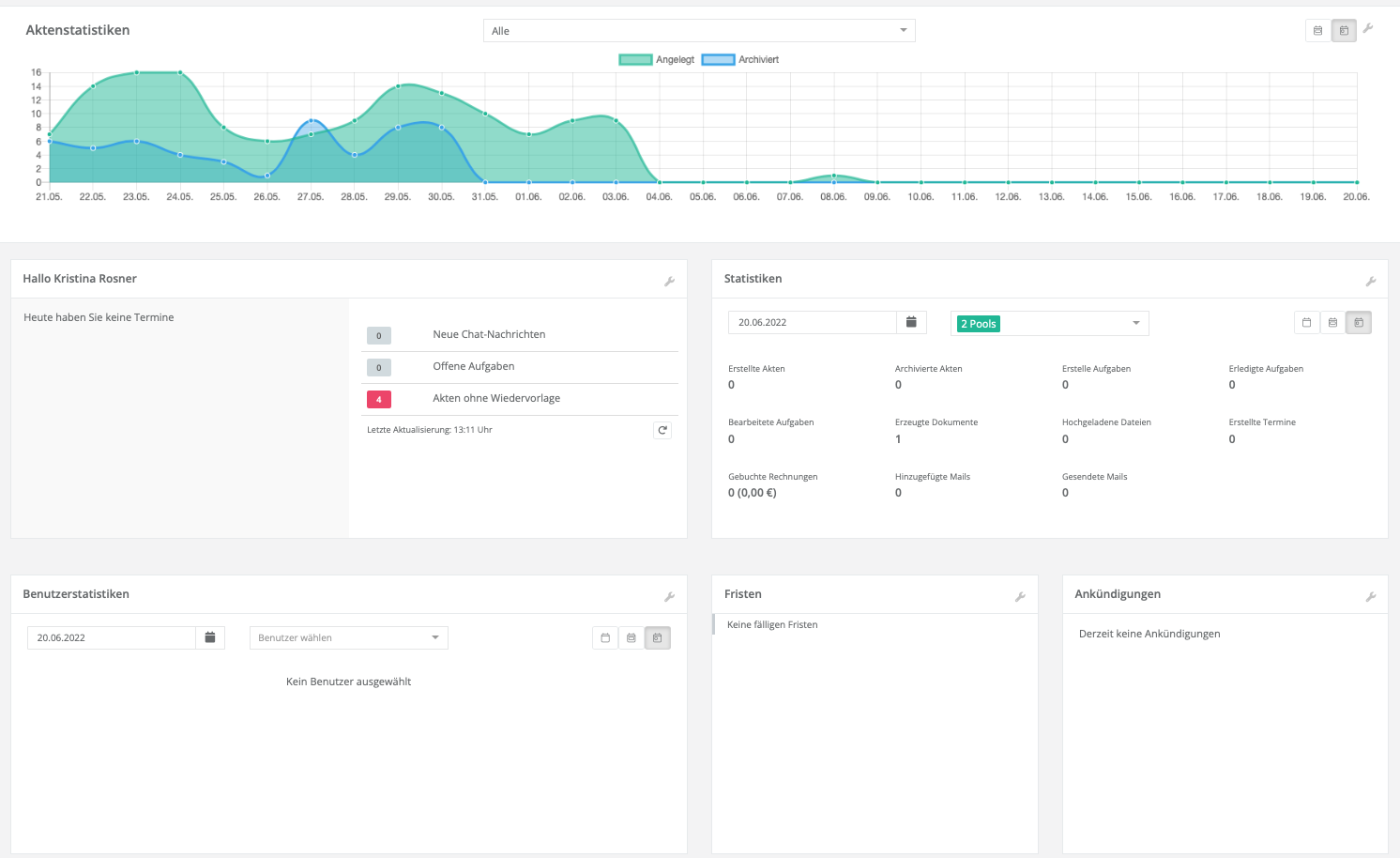Open the Offene Aufgaben entry
The height and width of the screenshot is (858, 1400).
point(474,367)
